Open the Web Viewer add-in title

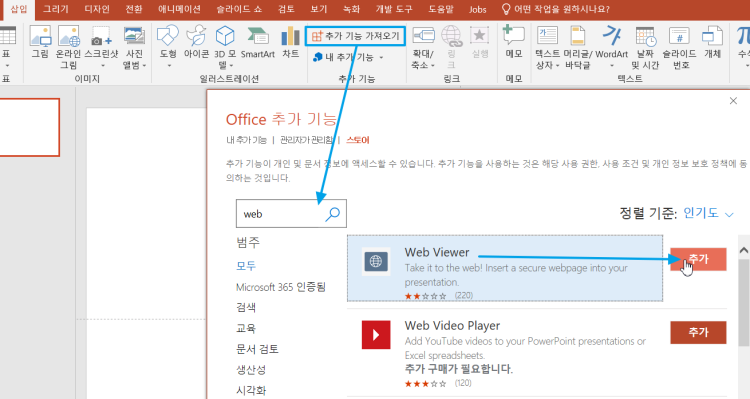[437, 252]
